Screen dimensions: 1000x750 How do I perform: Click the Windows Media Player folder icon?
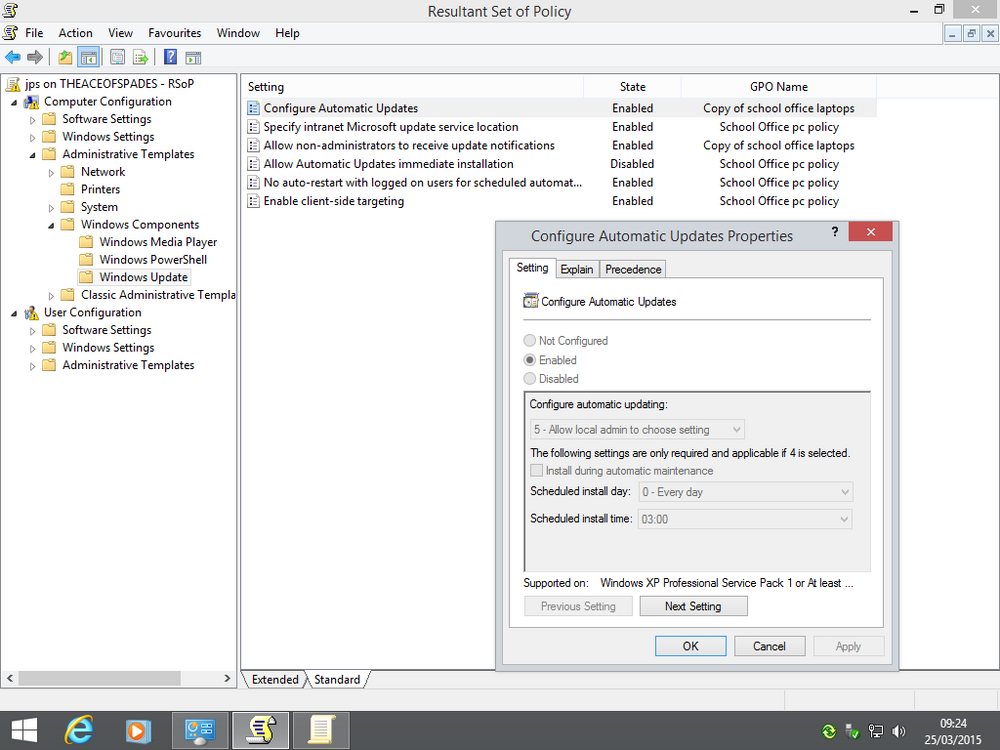coord(86,242)
